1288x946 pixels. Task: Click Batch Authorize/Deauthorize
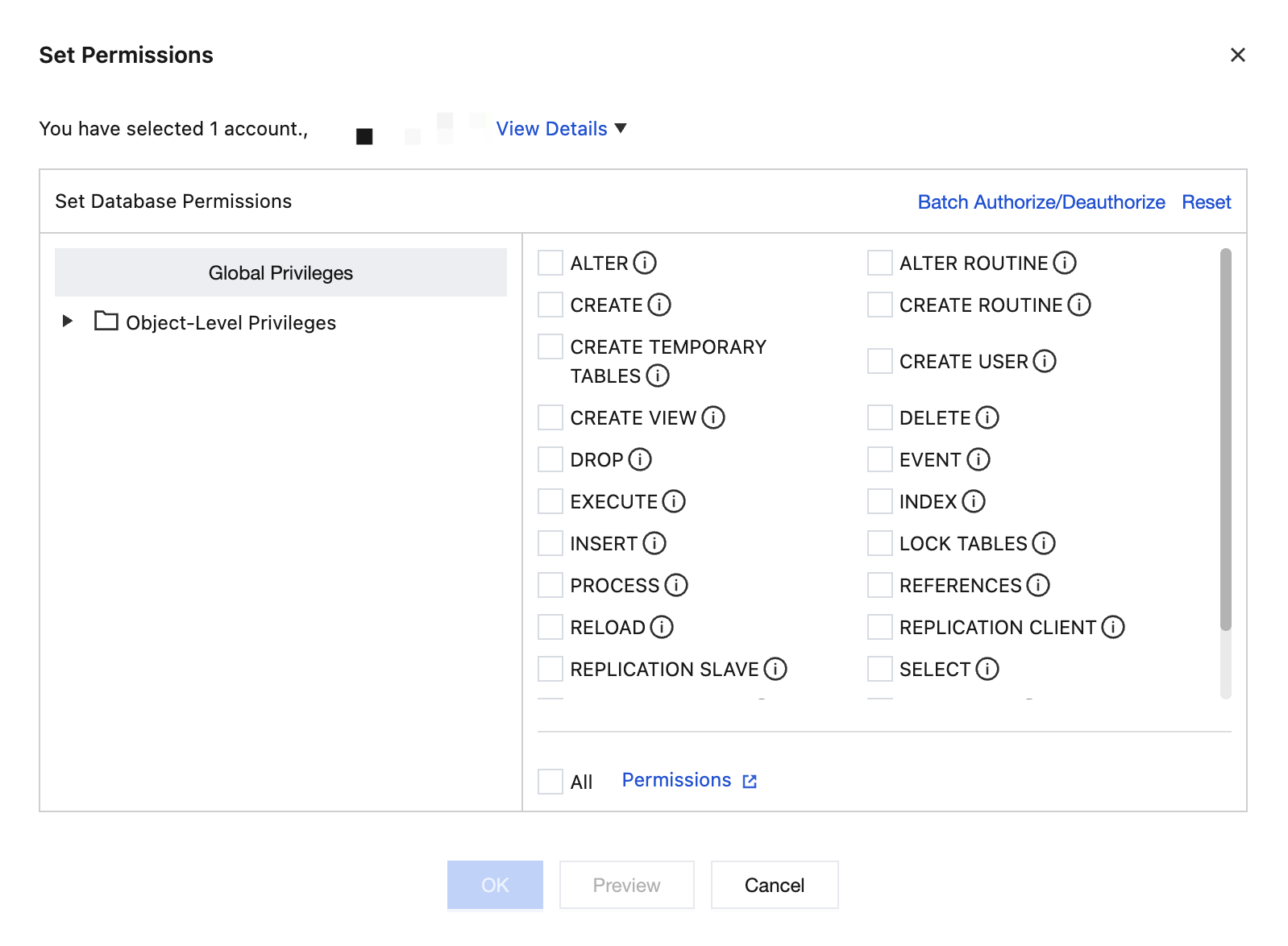click(x=1041, y=201)
